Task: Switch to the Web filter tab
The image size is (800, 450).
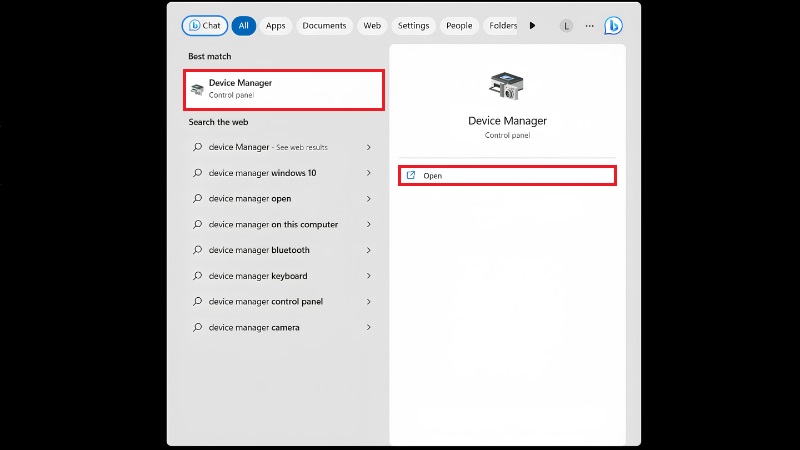Action: point(372,26)
